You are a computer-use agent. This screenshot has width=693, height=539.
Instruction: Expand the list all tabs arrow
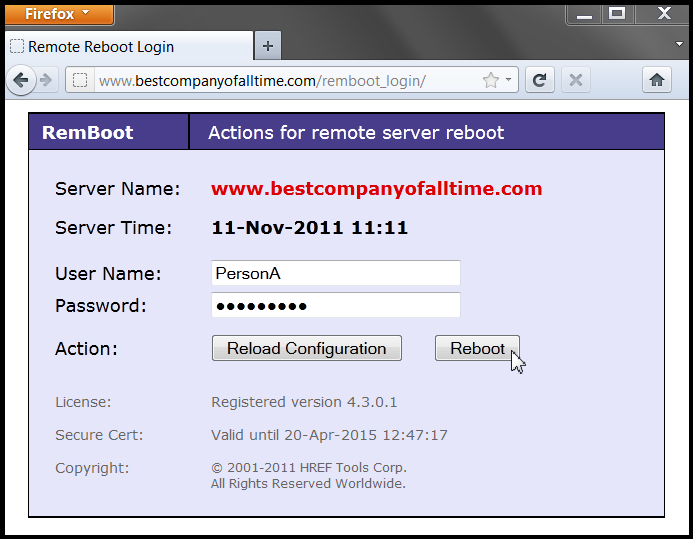679,45
